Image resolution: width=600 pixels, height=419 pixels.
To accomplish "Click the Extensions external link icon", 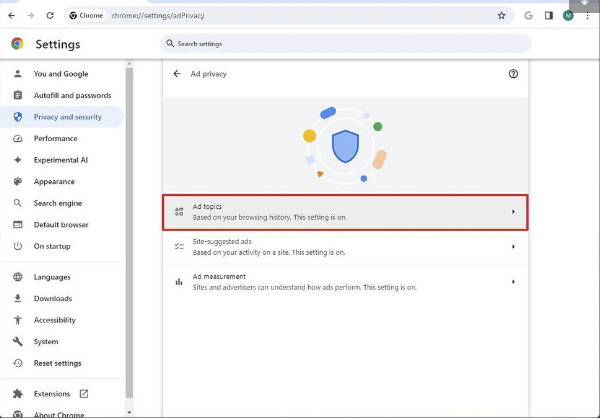I will pos(84,393).
